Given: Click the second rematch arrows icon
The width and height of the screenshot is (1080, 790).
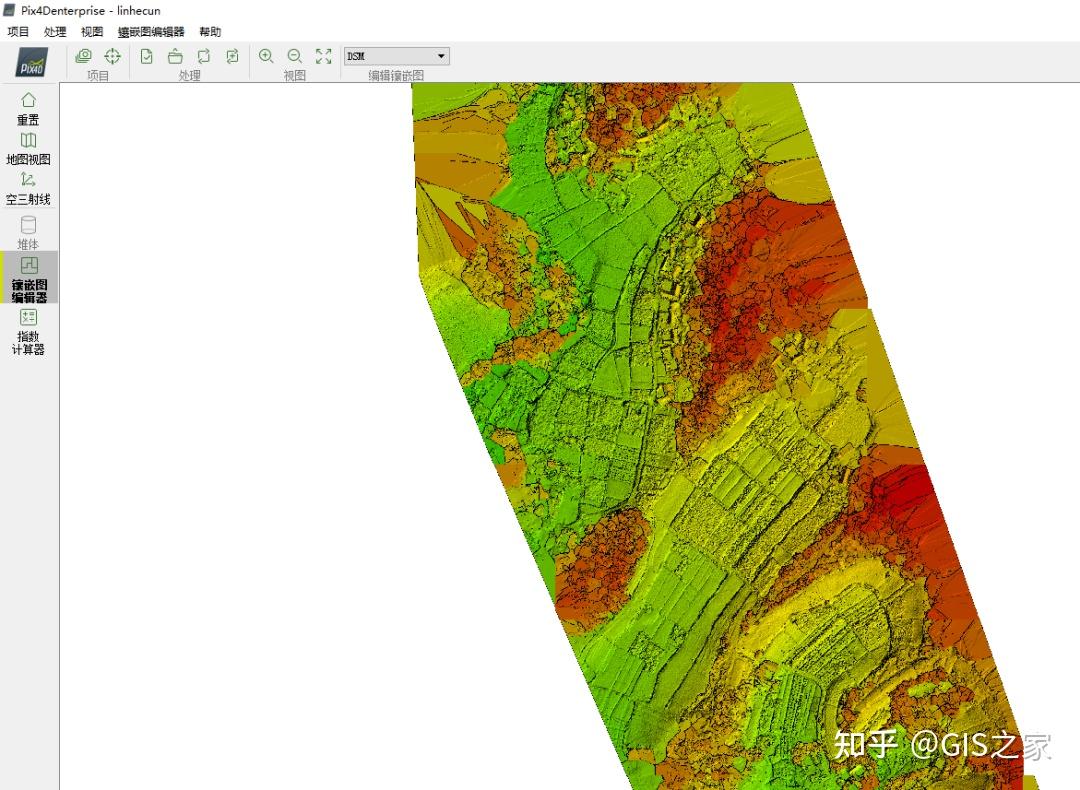Looking at the screenshot, I should 232,56.
